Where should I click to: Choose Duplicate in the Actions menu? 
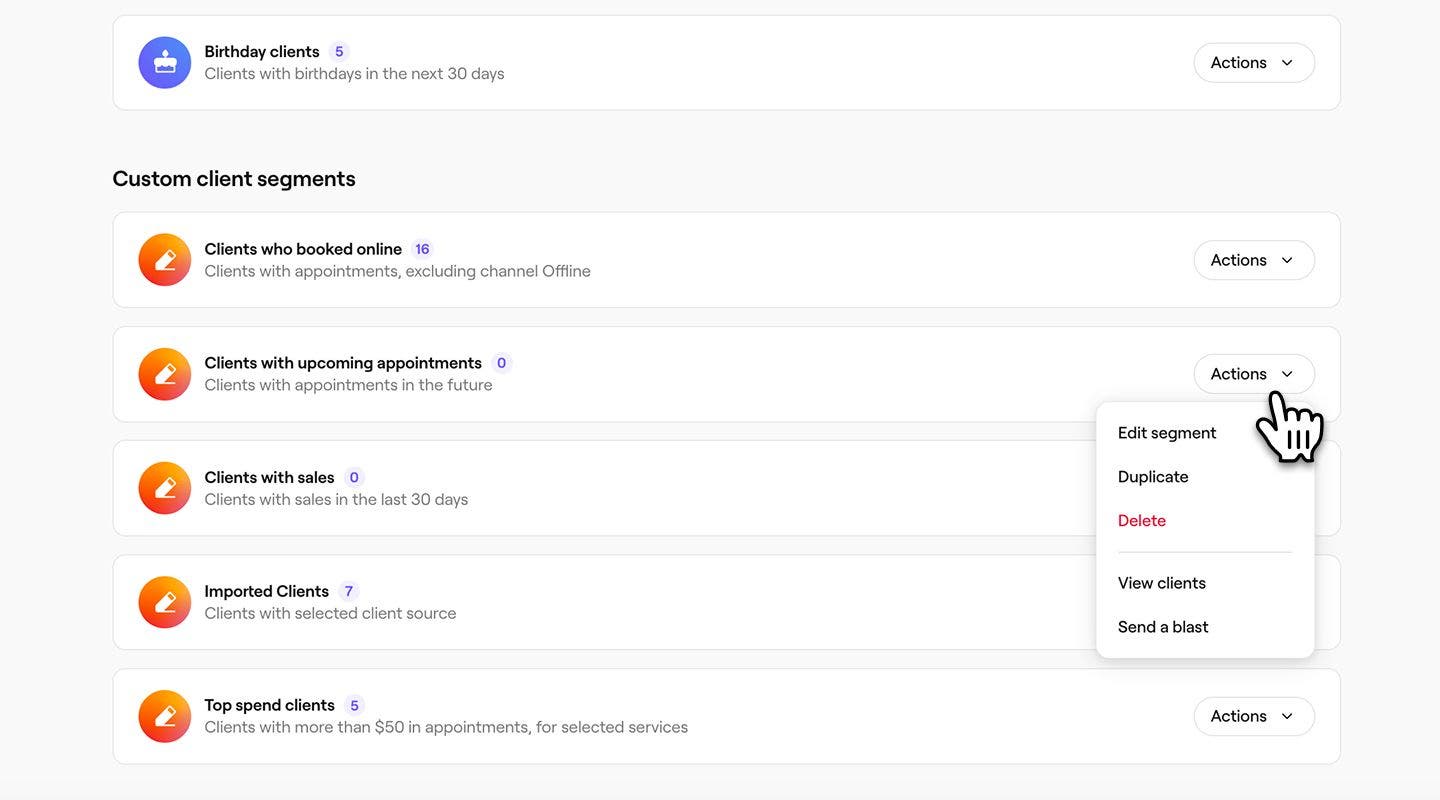(1153, 477)
